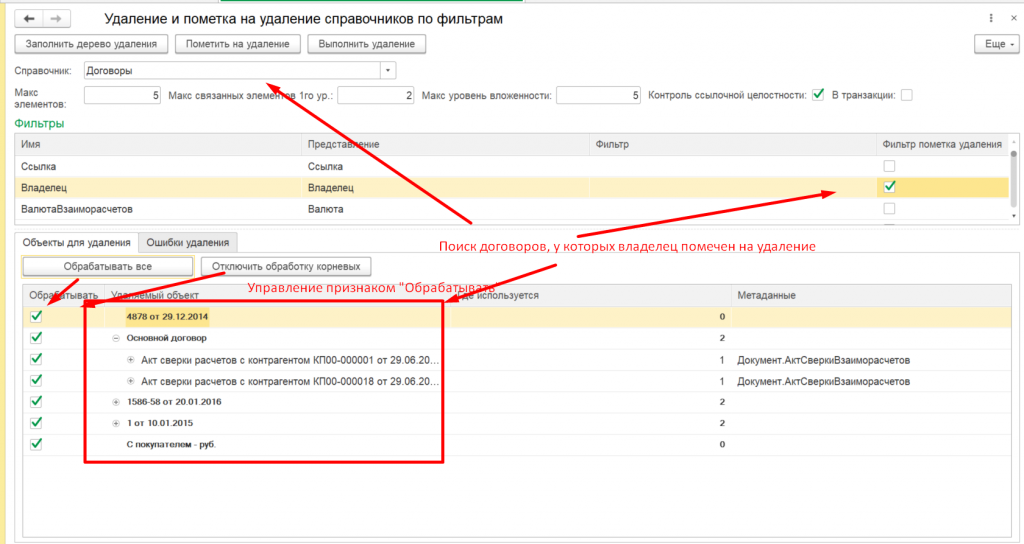The image size is (1024, 544).
Task: Click Макс связанных элементов 1го ур. field
Action: [376, 95]
